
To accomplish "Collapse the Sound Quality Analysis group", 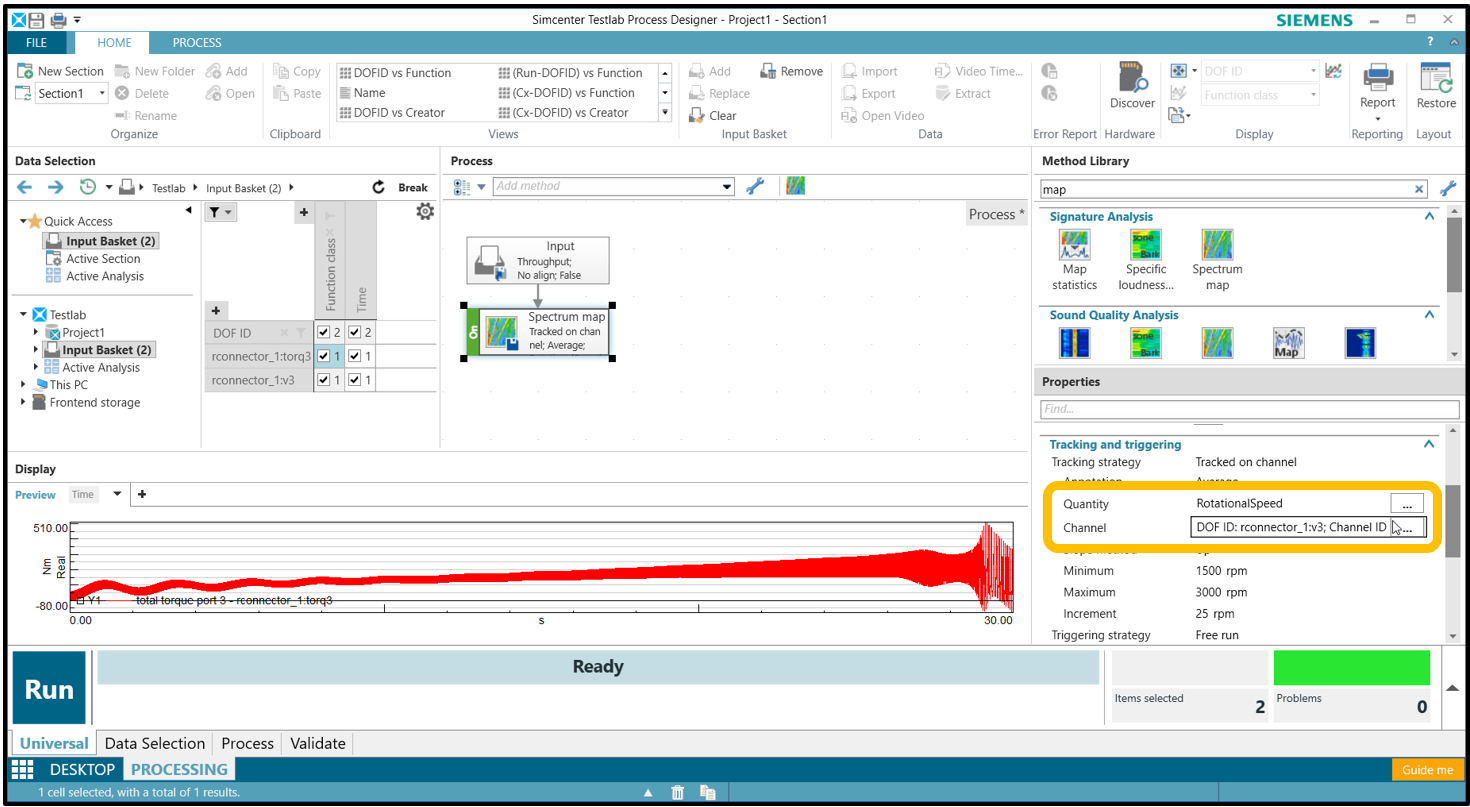I will tap(1429, 315).
